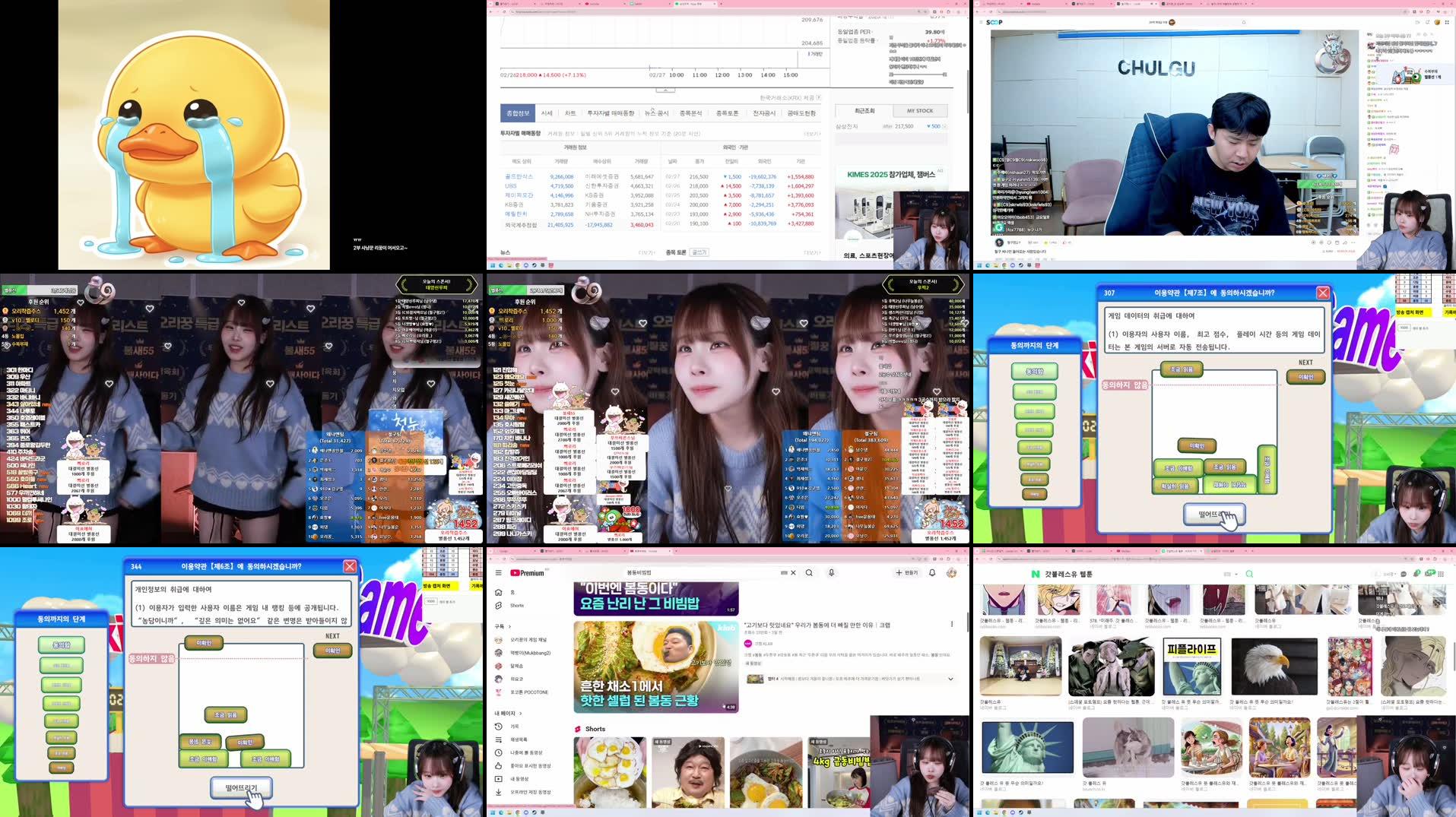1456x817 pixels.
Task: Open your YouTube profile avatar menu
Action: [x=951, y=572]
